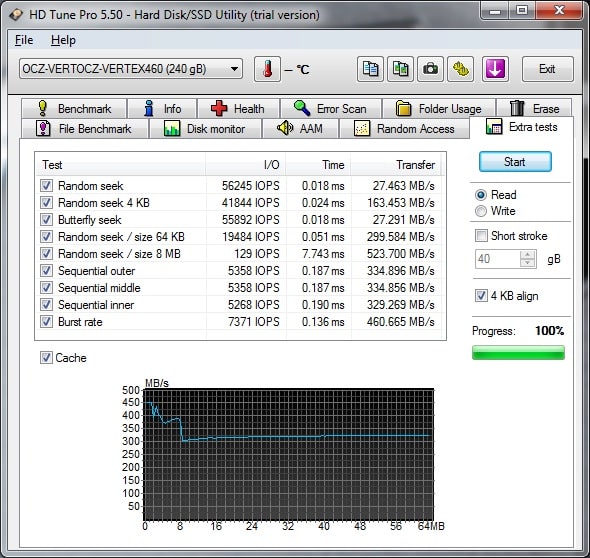
Task: Toggle the Sequential inner checkbox
Action: point(46,305)
